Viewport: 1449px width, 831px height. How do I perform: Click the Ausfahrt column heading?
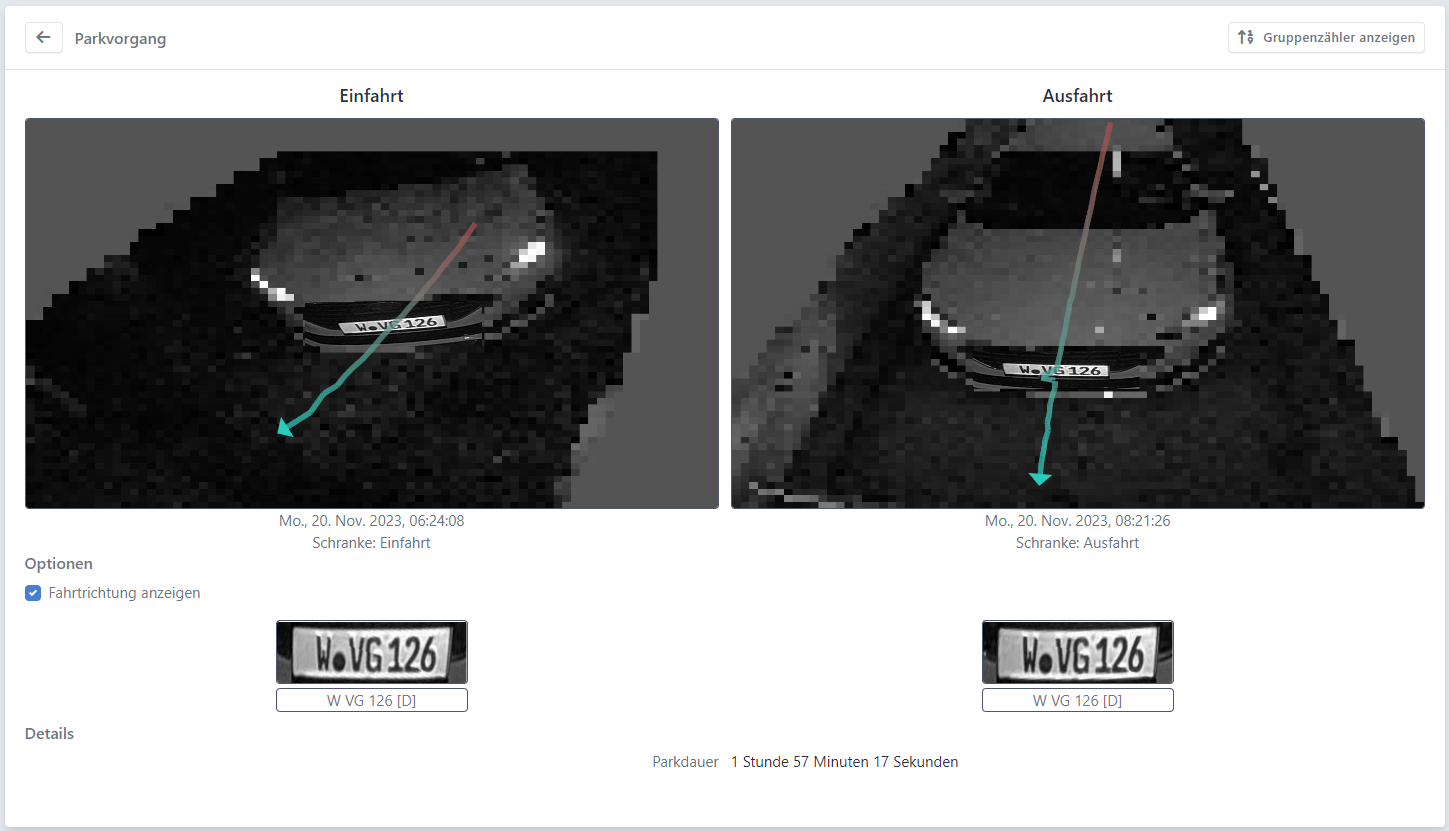point(1078,96)
